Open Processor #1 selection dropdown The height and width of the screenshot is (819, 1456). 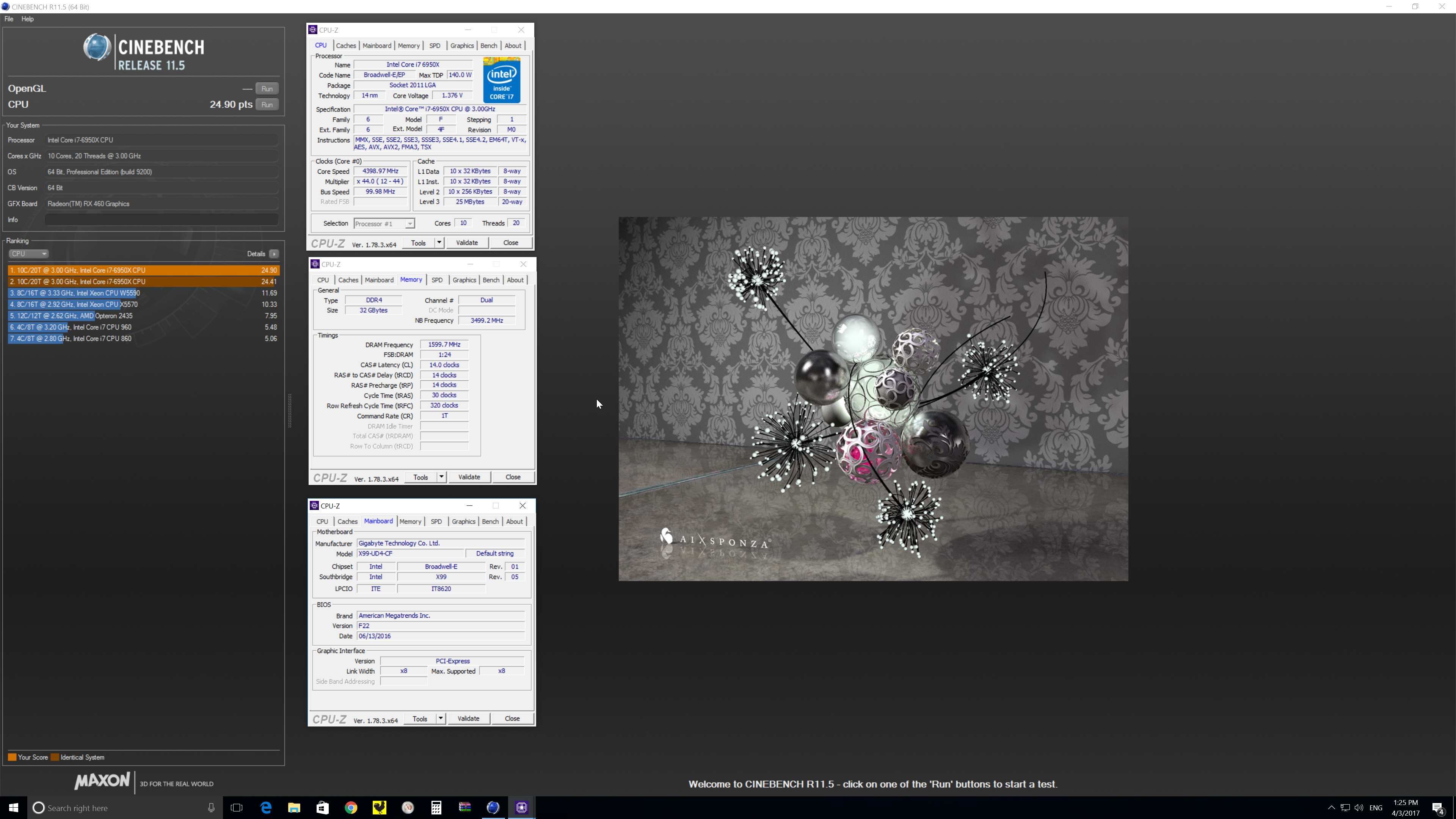384,224
